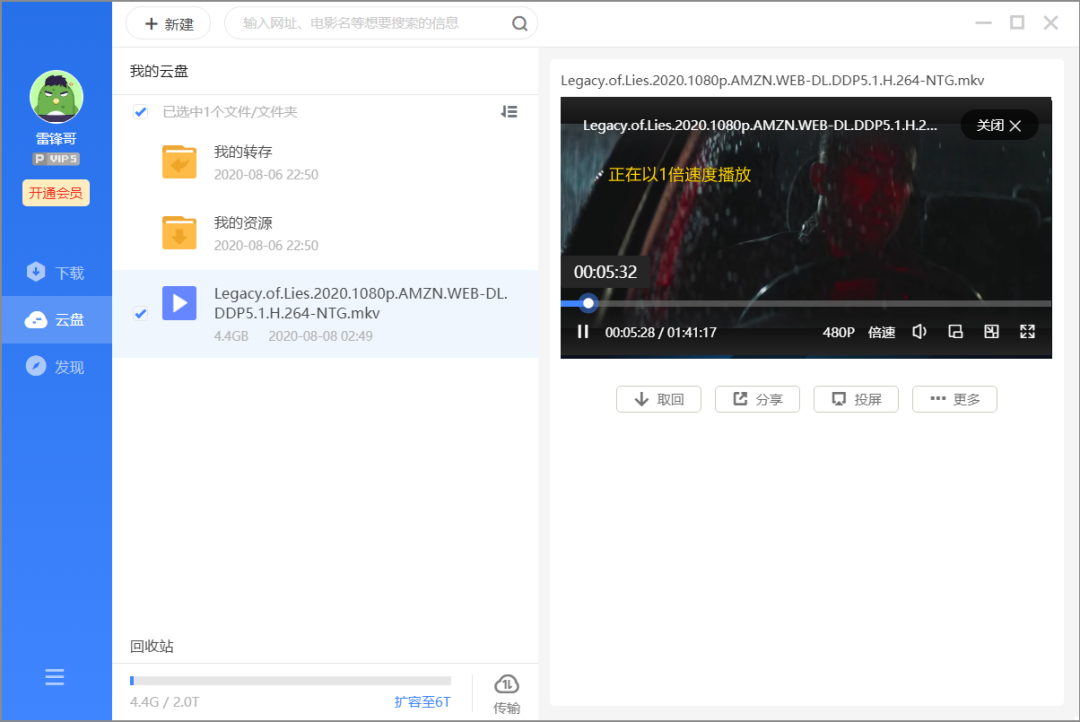Open the 我的资源 folder icon
Screen dimensions: 1080x722
(179, 232)
